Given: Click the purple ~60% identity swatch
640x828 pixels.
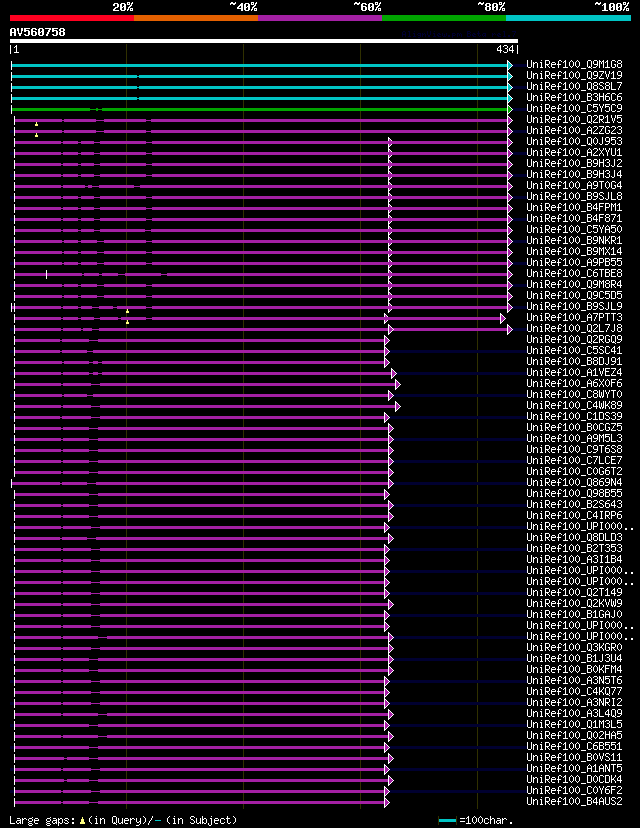Looking at the screenshot, I should click(320, 18).
